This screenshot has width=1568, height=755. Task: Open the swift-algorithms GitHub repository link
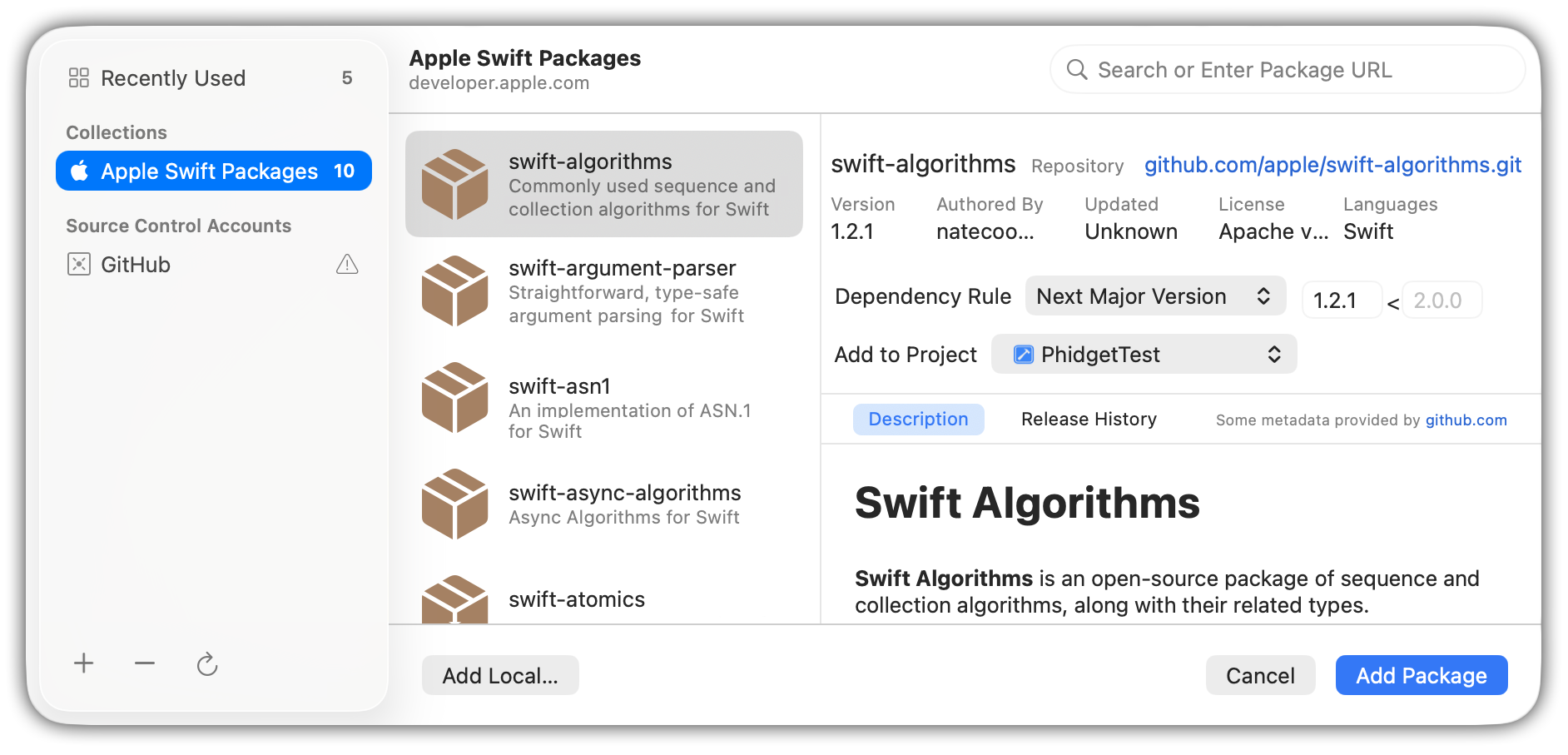tap(1332, 165)
